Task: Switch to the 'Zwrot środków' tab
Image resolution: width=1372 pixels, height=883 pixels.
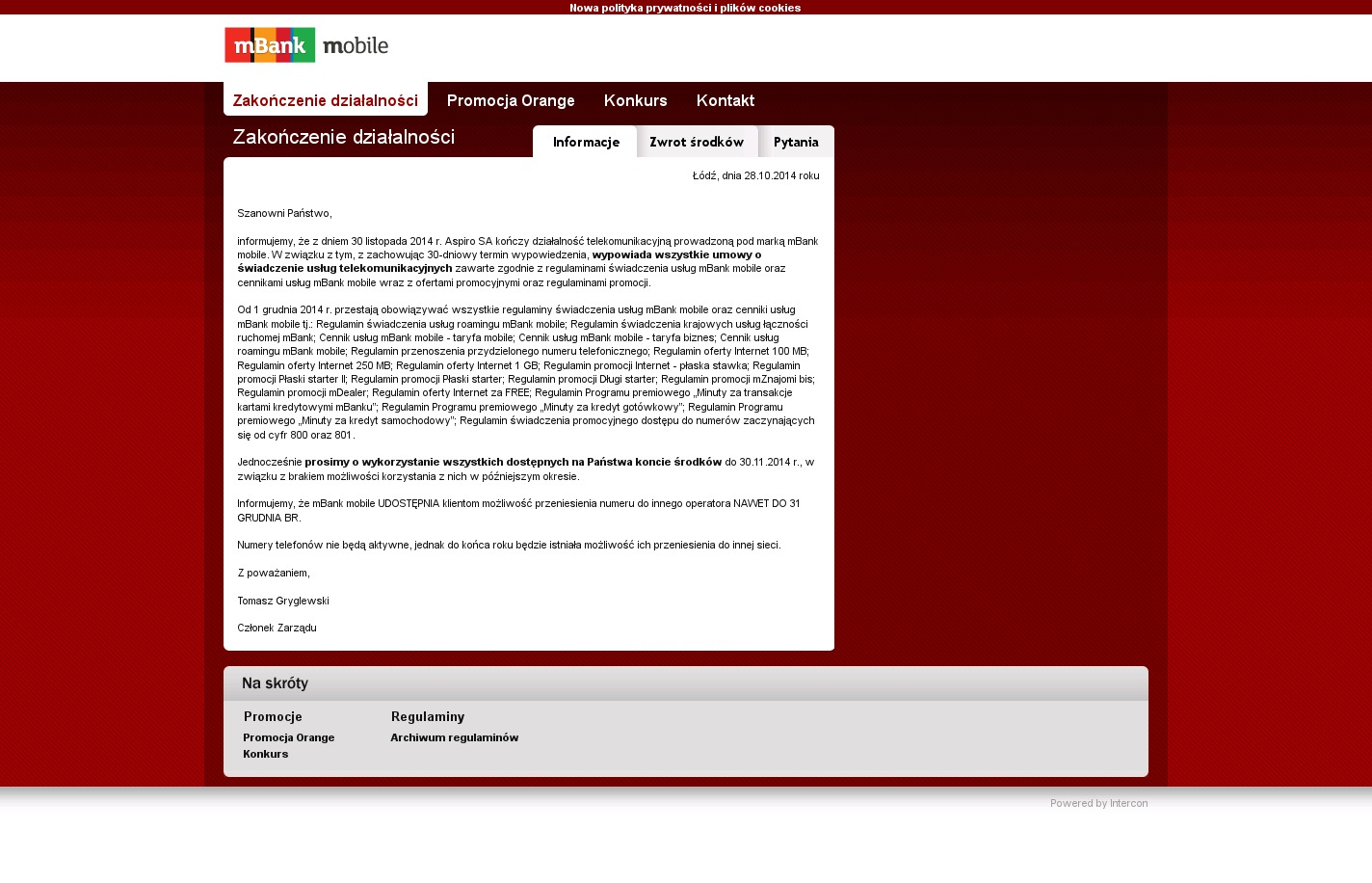Action: point(697,142)
